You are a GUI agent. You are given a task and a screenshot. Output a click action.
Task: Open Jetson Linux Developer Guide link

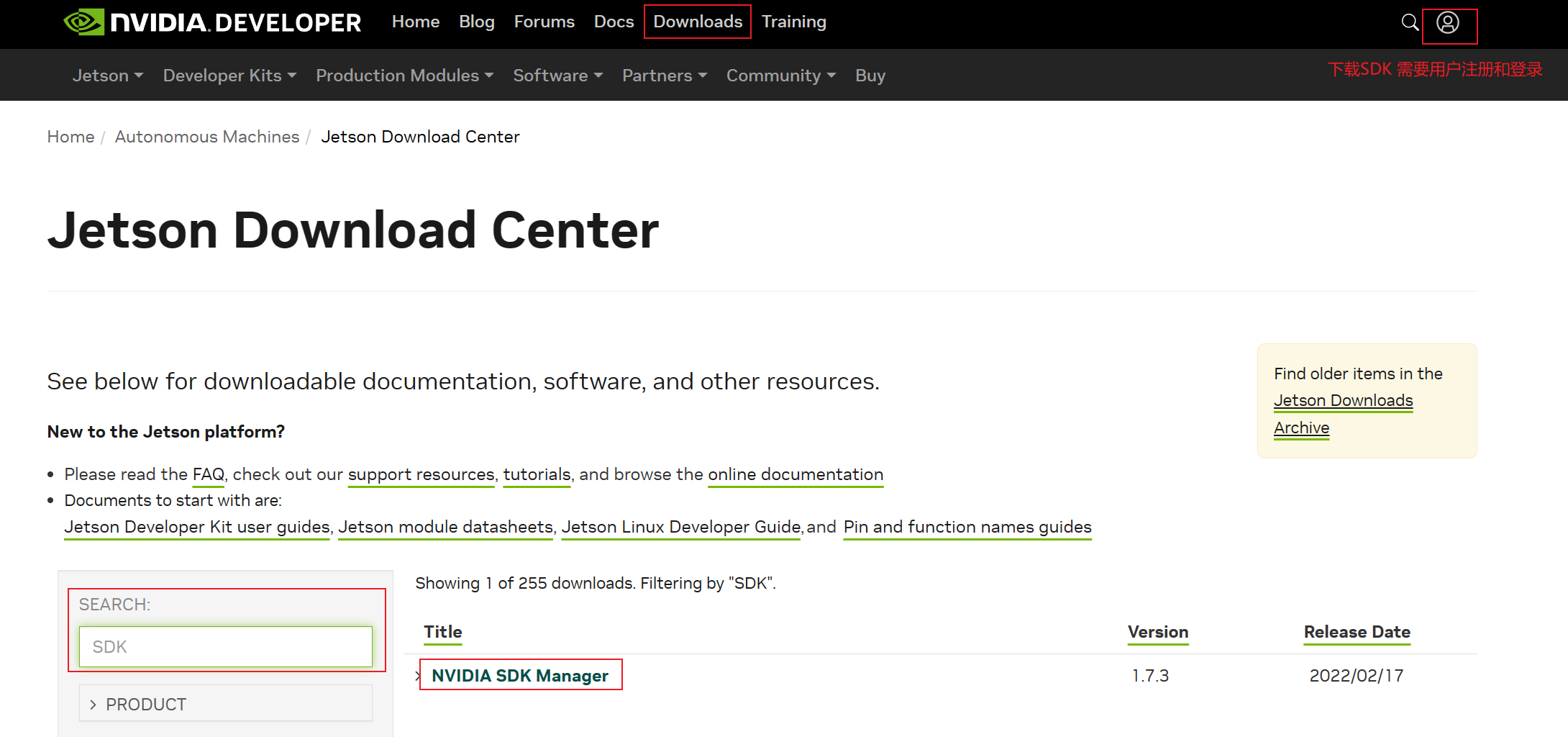(681, 527)
